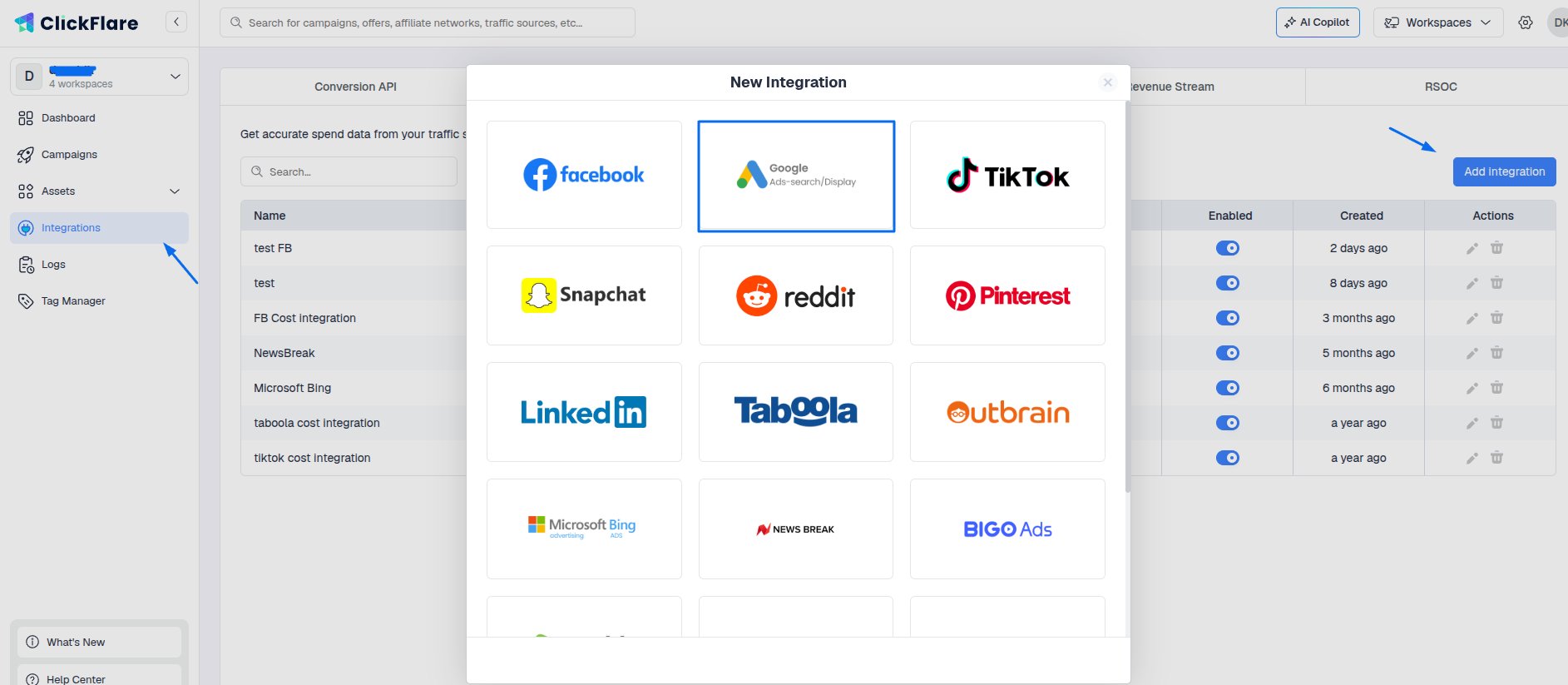Pick the TikTok integration card
Screen dimensions: 1568x685
pos(1007,175)
